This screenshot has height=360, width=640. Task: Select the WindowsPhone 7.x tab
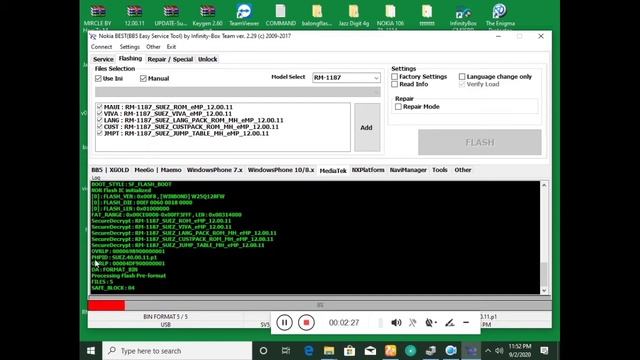[214, 170]
